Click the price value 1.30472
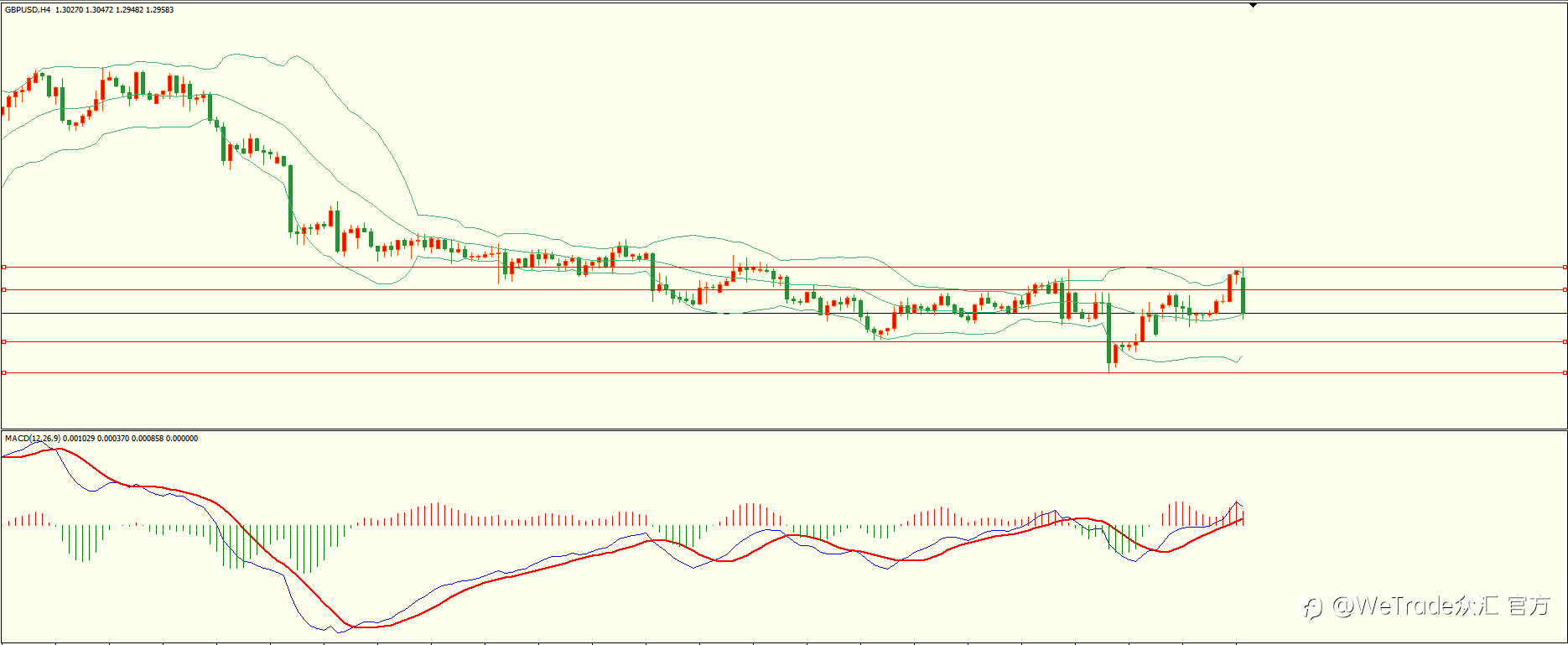The width and height of the screenshot is (1568, 645). tap(100, 10)
